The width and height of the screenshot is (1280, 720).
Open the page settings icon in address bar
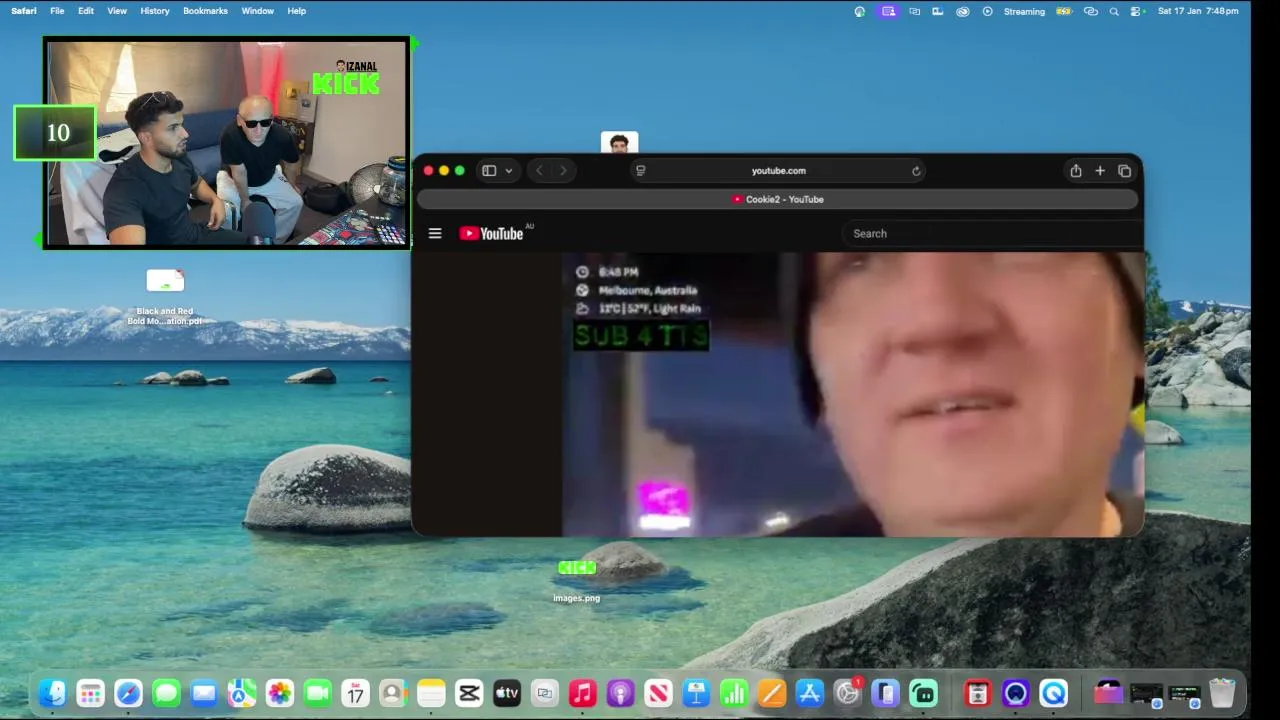[x=641, y=171]
